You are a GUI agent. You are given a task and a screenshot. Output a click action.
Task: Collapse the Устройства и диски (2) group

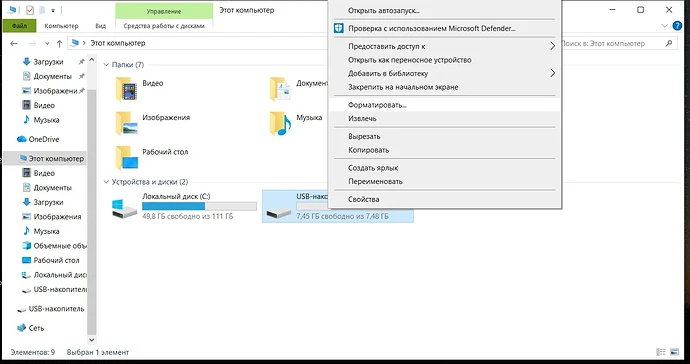pos(106,182)
